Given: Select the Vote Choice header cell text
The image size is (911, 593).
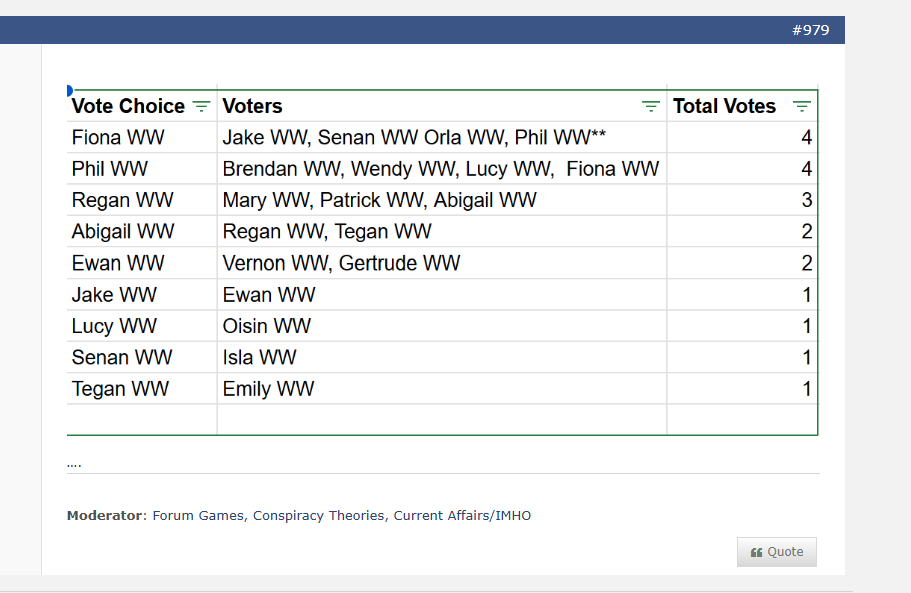Looking at the screenshot, I should (x=128, y=107).
